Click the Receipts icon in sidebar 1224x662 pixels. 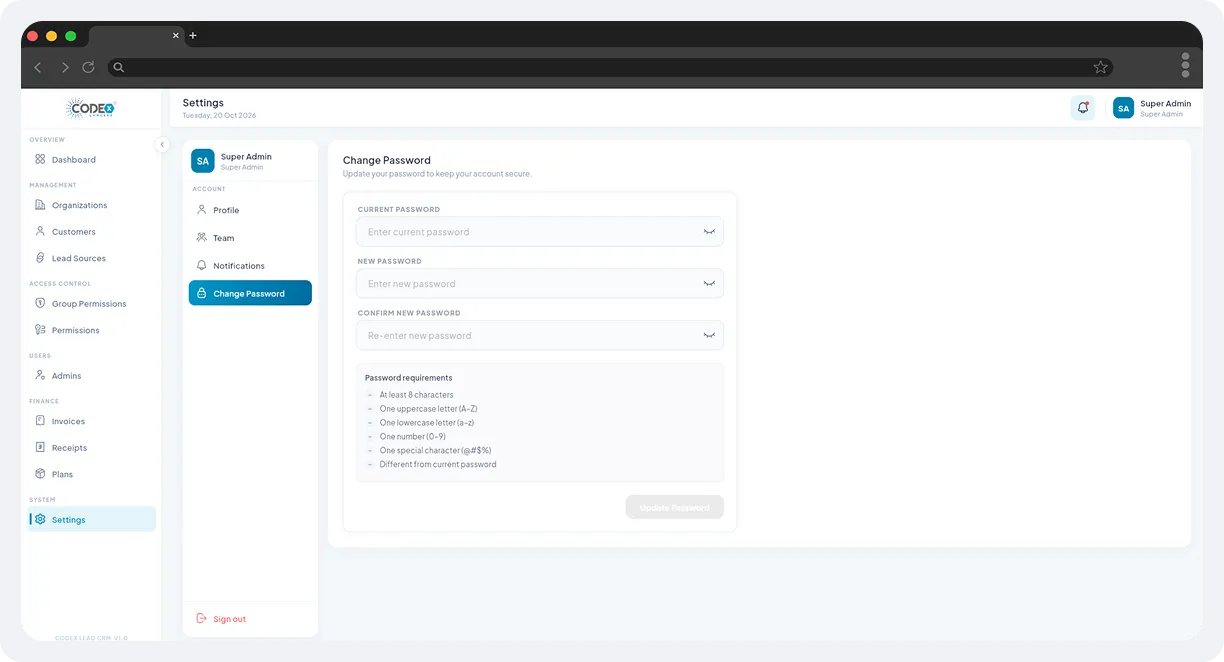[x=40, y=447]
